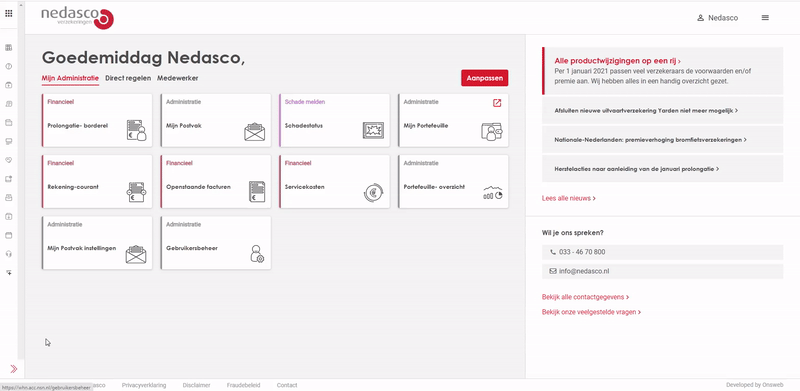
Task: Open the hamburger menu in the header
Action: pos(765,17)
